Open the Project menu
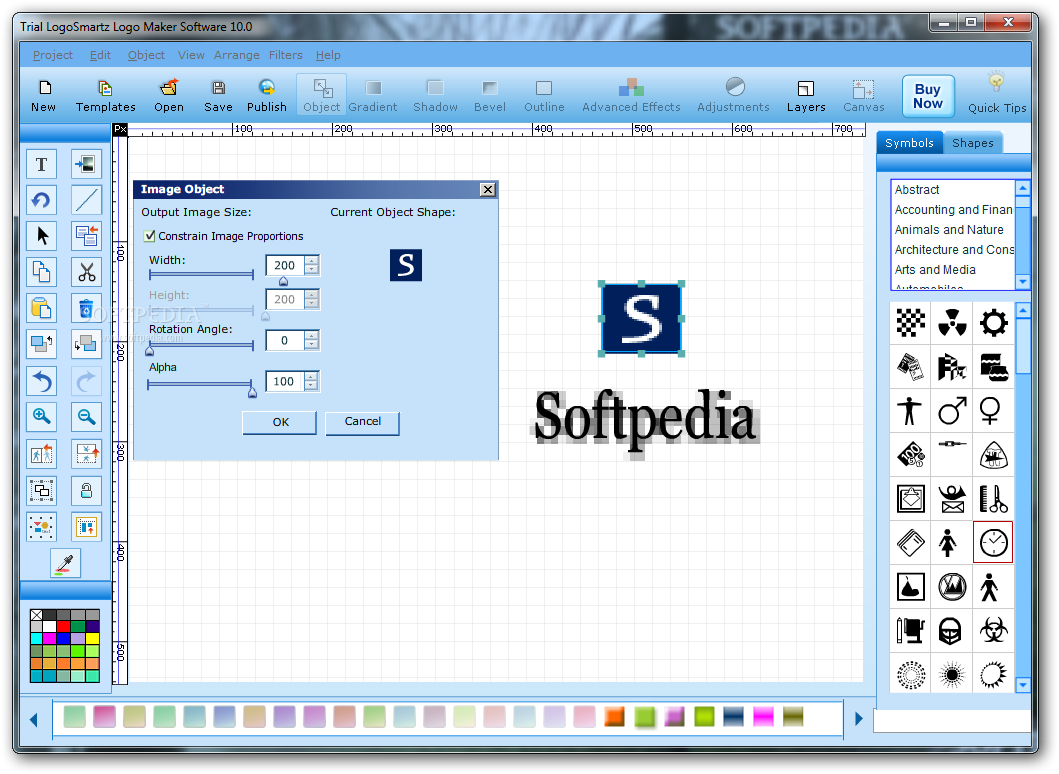This screenshot has width=1059, height=774. [x=53, y=55]
